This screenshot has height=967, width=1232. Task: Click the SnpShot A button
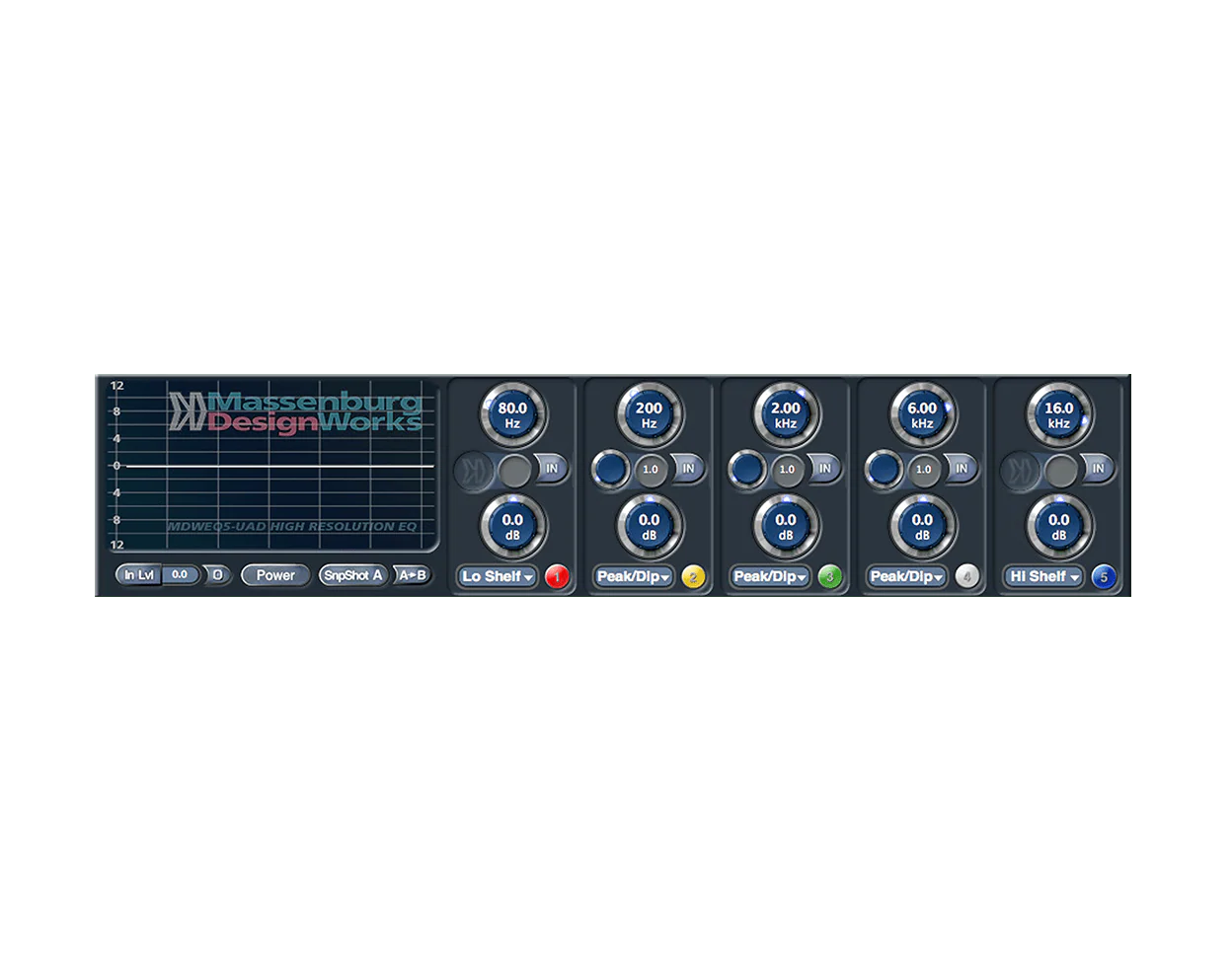point(353,575)
